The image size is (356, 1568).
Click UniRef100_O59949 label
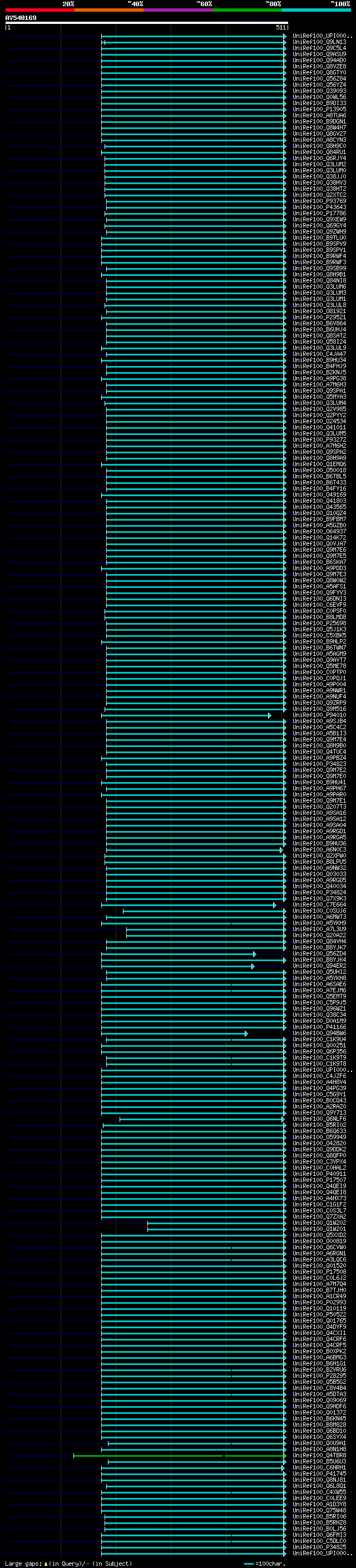tap(319, 1137)
